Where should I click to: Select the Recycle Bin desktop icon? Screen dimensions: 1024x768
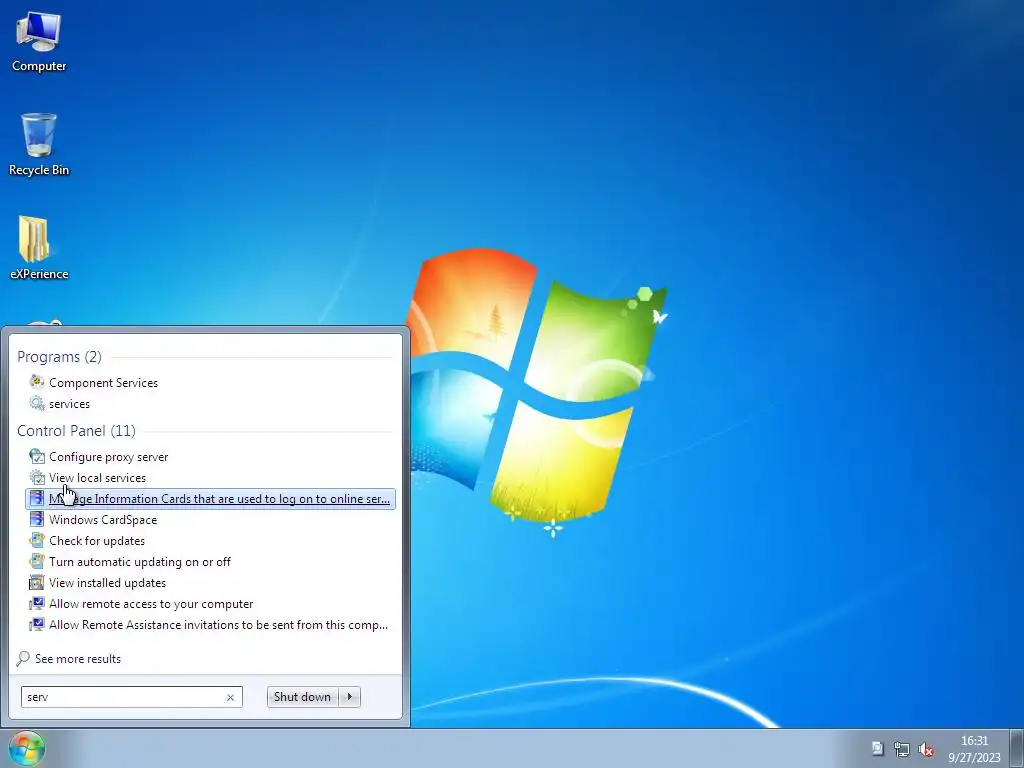coord(39,145)
